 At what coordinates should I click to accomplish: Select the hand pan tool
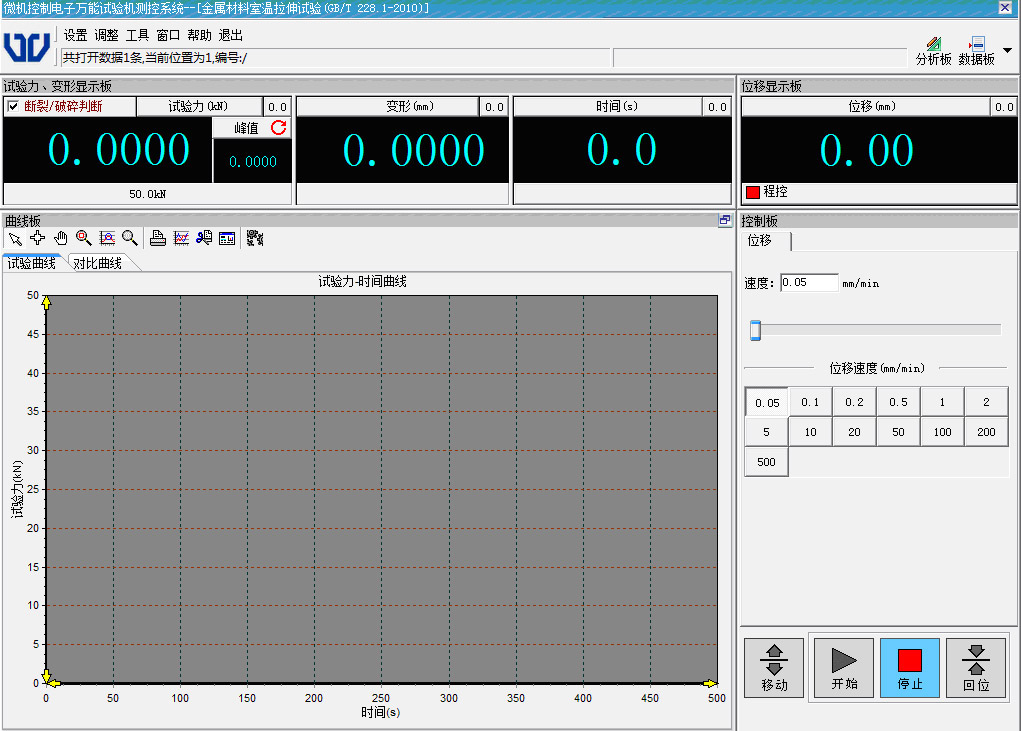click(60, 238)
